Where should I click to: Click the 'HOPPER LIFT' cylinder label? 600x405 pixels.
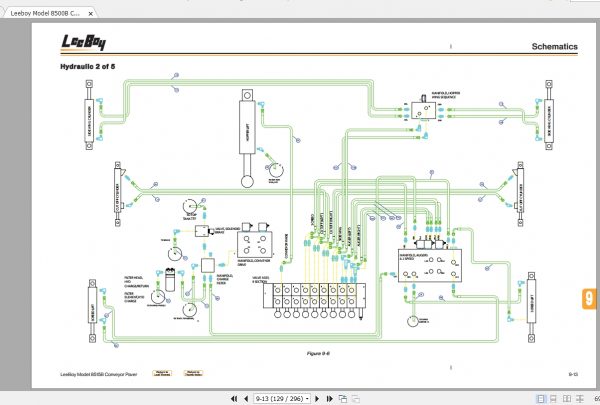click(x=248, y=134)
